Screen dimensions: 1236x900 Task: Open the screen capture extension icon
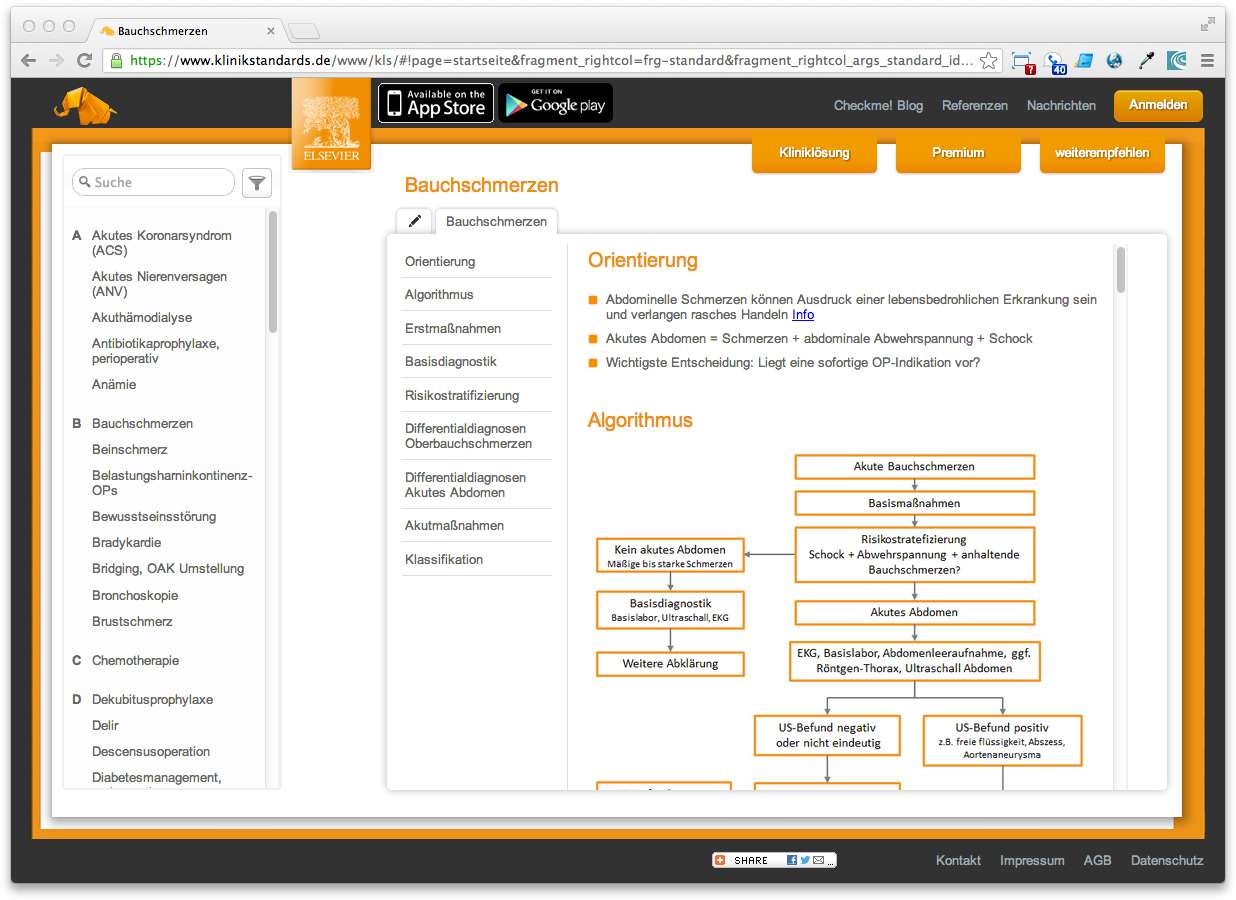pos(1022,61)
